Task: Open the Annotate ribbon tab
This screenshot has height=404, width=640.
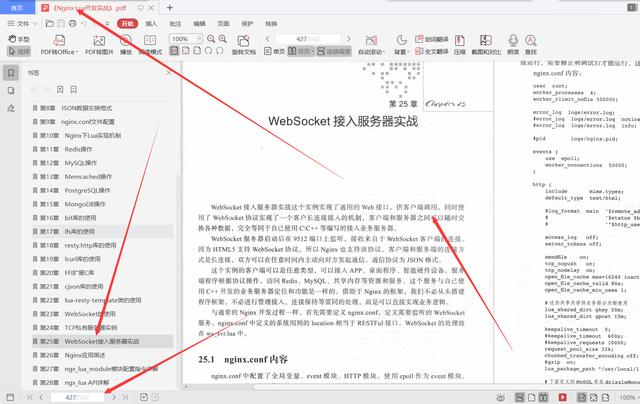Action: [x=176, y=24]
